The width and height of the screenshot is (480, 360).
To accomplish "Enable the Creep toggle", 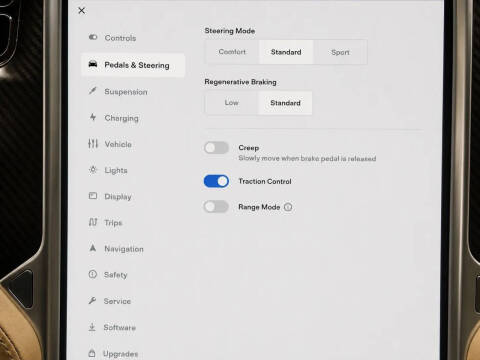I will [x=216, y=148].
